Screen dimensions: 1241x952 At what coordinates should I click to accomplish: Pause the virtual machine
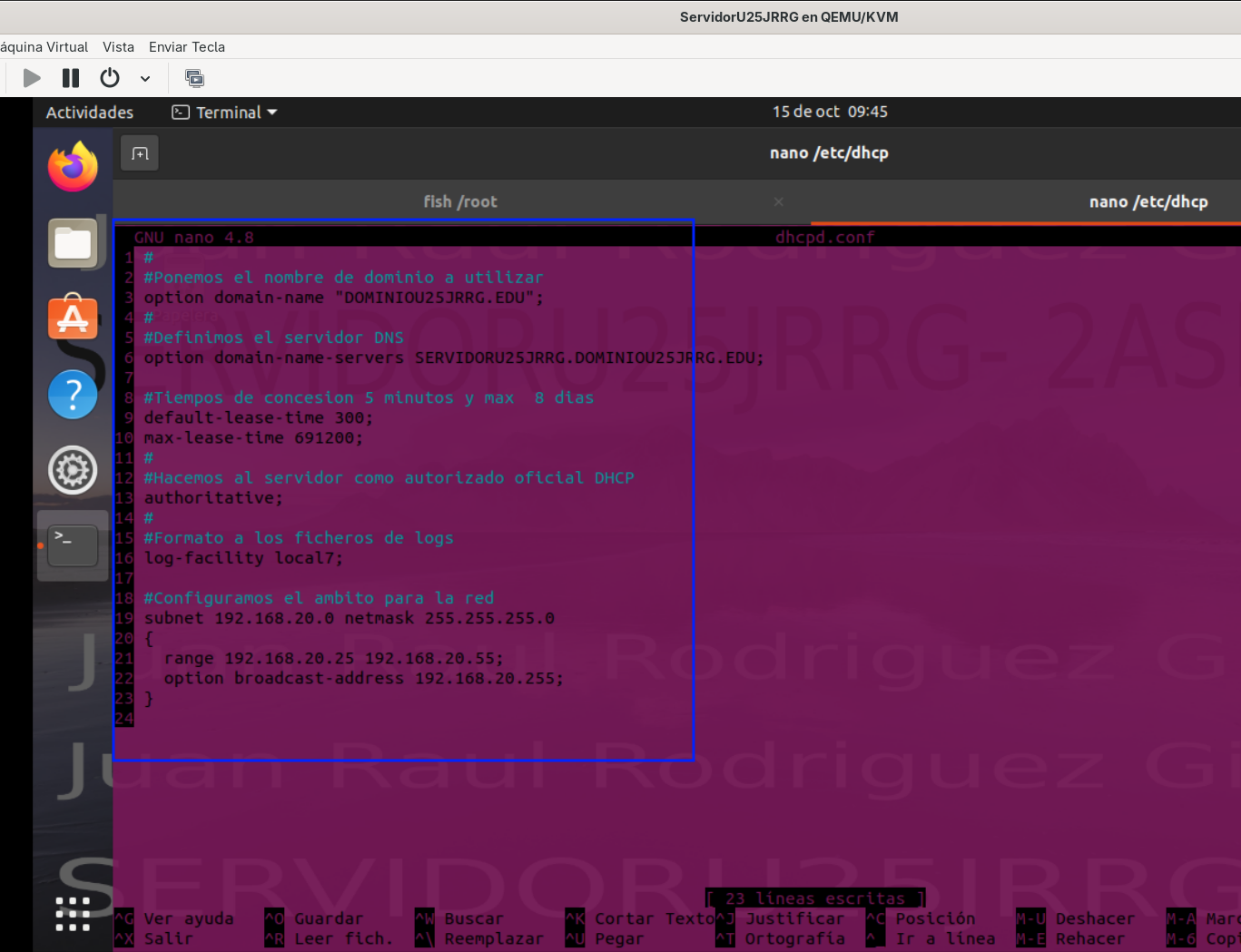71,78
